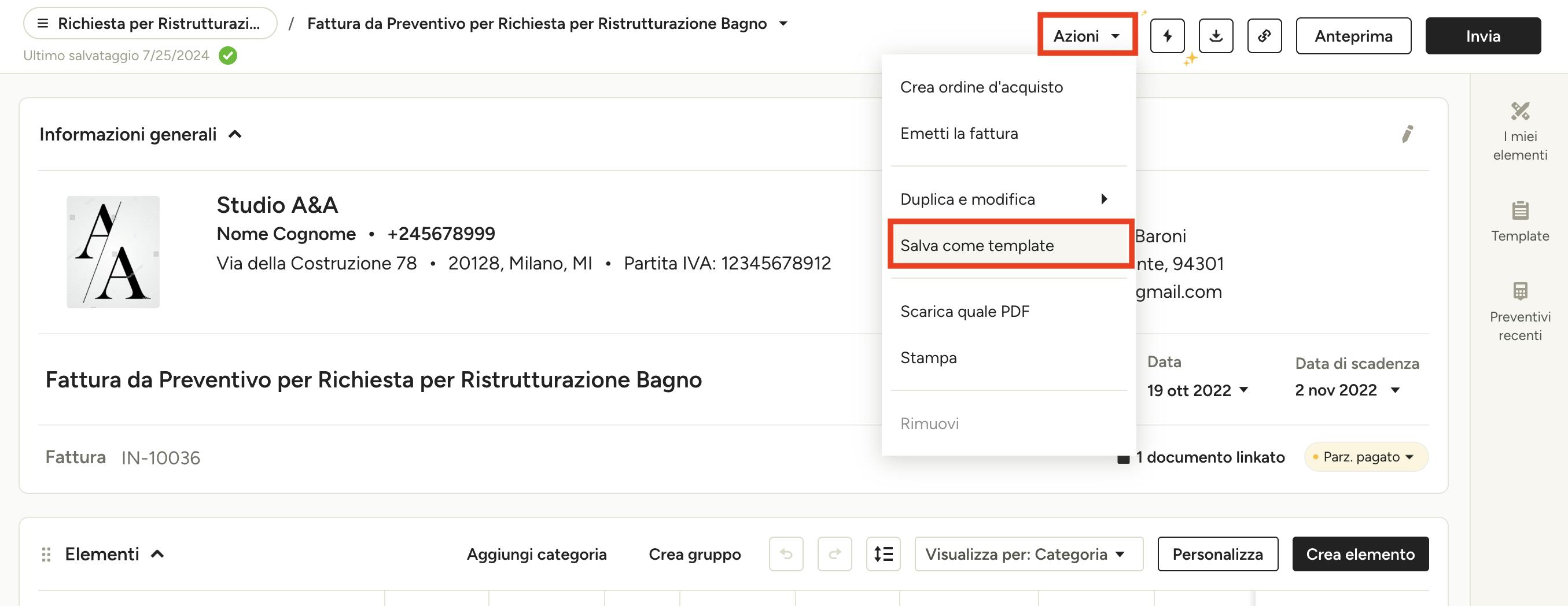Open Visualizza per: Categoria dropdown
Image resolution: width=1568 pixels, height=606 pixels.
1029,554
